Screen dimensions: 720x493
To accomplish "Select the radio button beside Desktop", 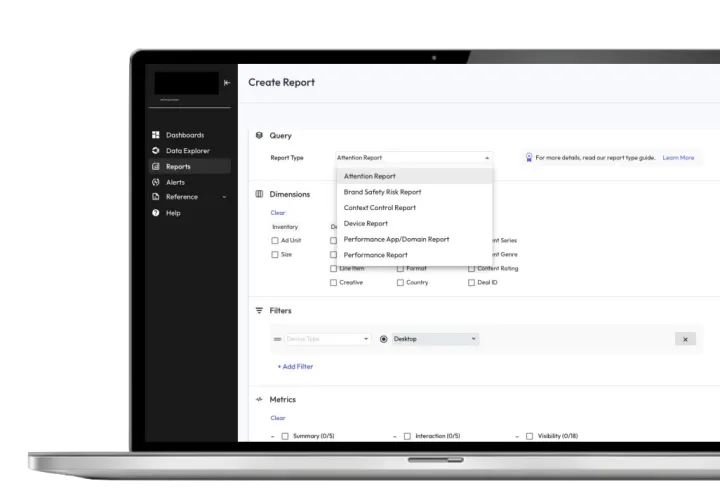I will tap(384, 339).
